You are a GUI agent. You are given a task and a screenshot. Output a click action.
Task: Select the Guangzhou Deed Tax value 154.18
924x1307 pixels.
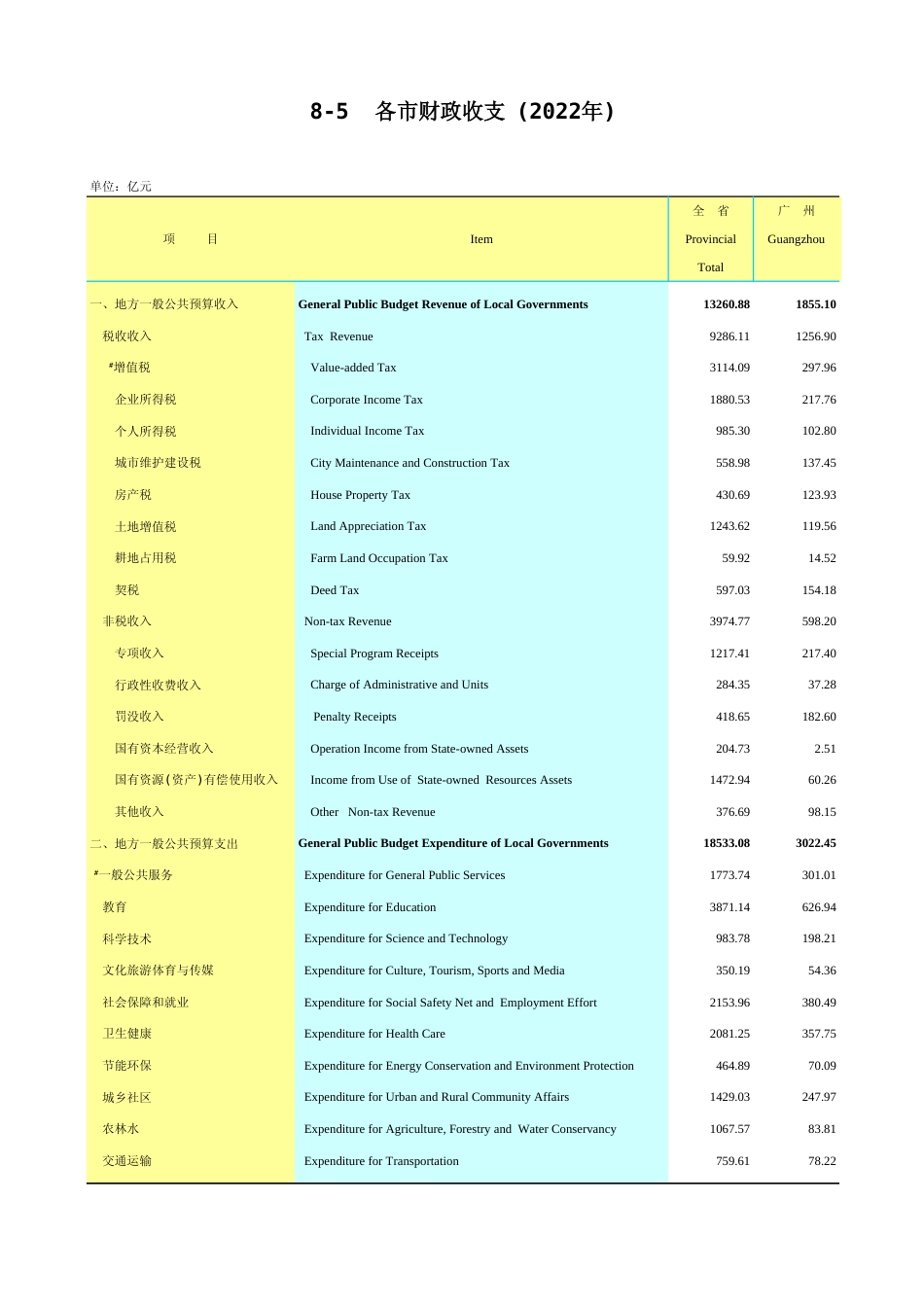point(818,590)
